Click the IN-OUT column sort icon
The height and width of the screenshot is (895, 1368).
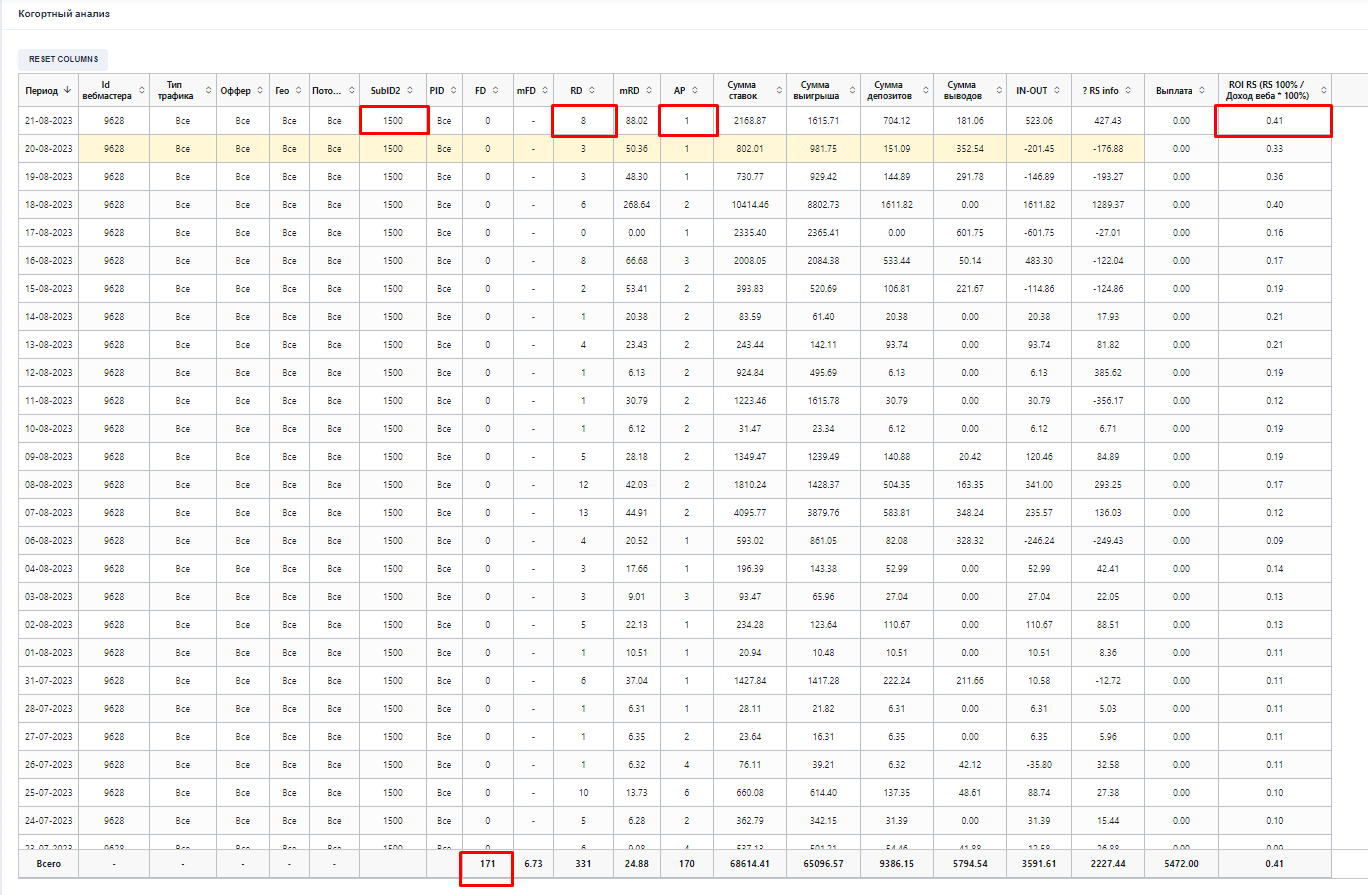click(x=1056, y=90)
